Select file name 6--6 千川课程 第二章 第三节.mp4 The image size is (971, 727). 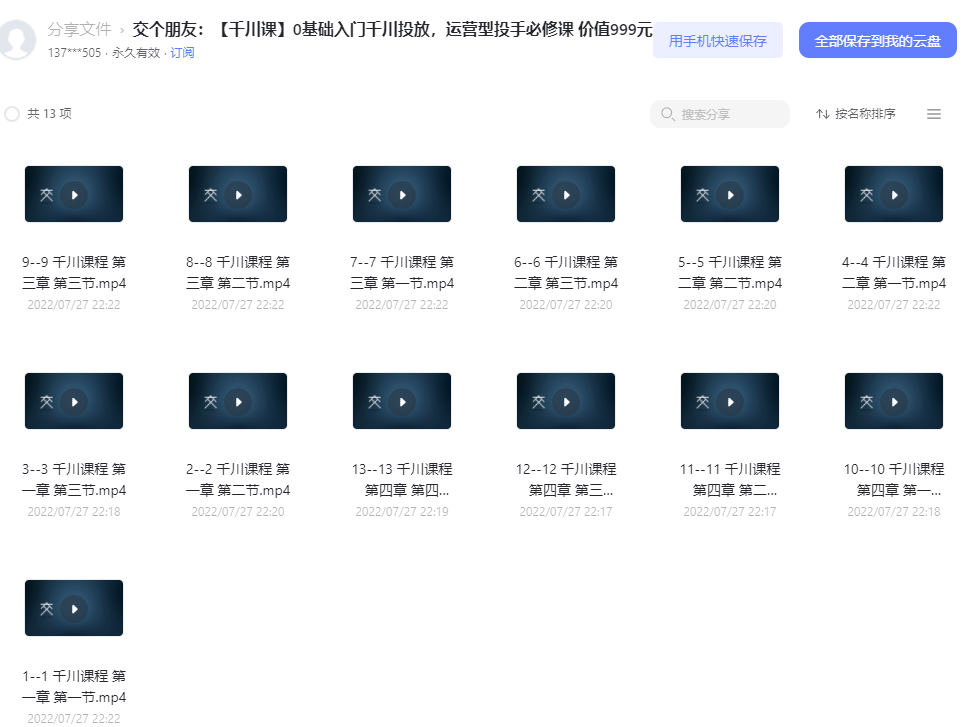(x=566, y=272)
